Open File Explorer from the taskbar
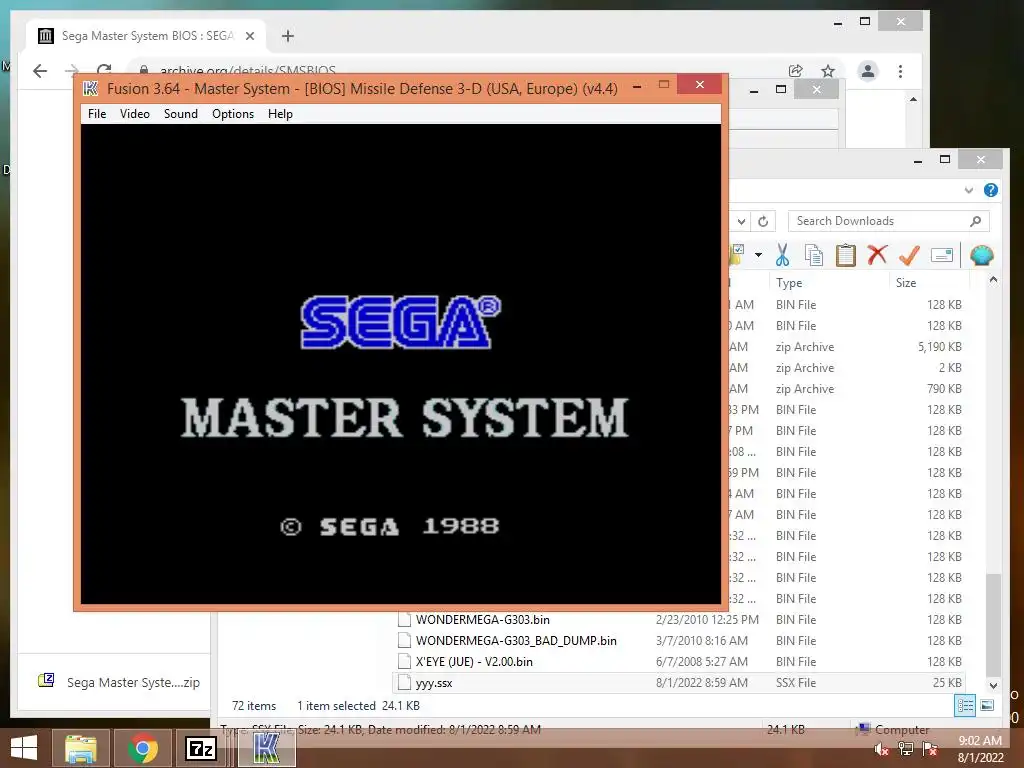The height and width of the screenshot is (768, 1024). click(x=80, y=748)
